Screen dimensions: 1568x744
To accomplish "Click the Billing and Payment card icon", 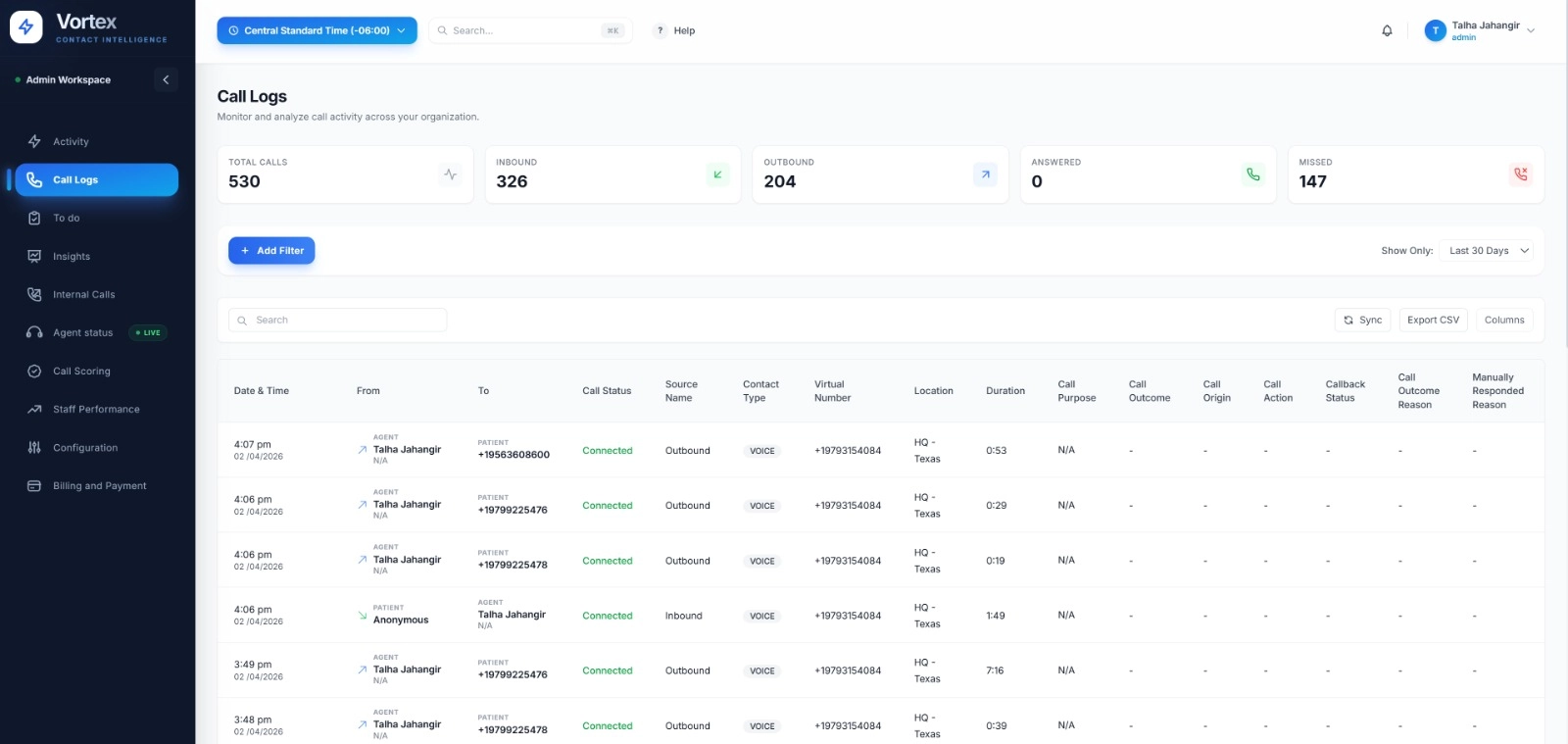I will click(x=34, y=485).
